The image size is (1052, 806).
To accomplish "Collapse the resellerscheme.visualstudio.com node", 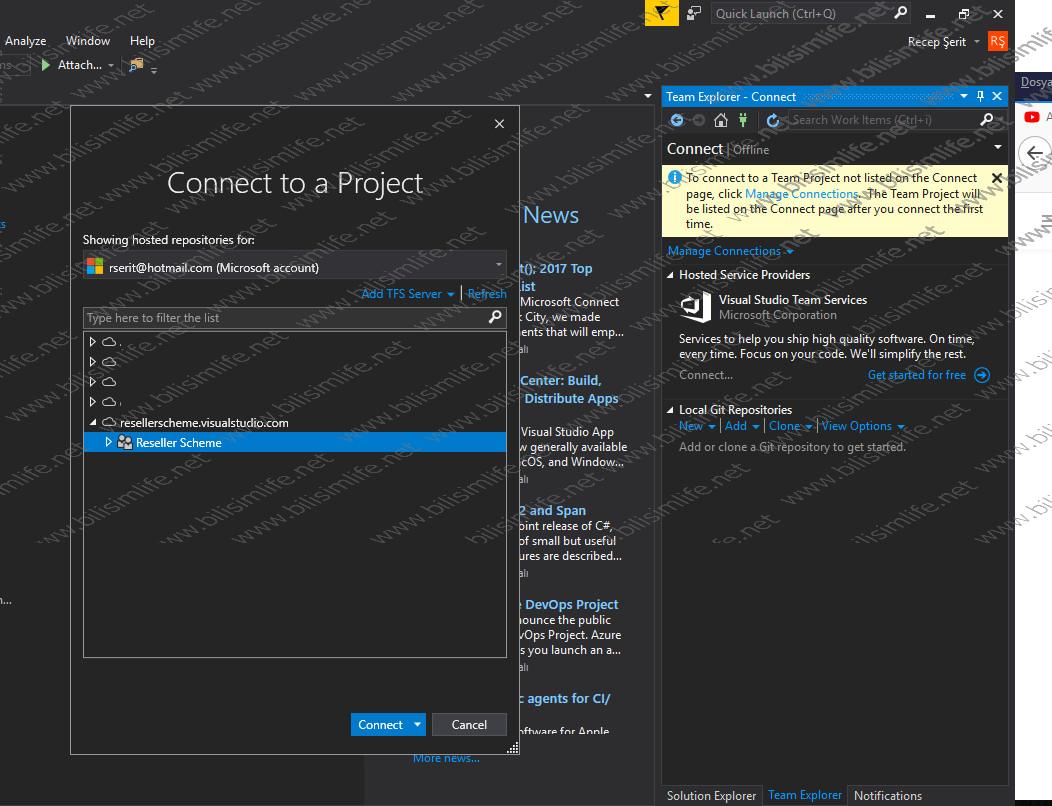I will click(x=93, y=422).
